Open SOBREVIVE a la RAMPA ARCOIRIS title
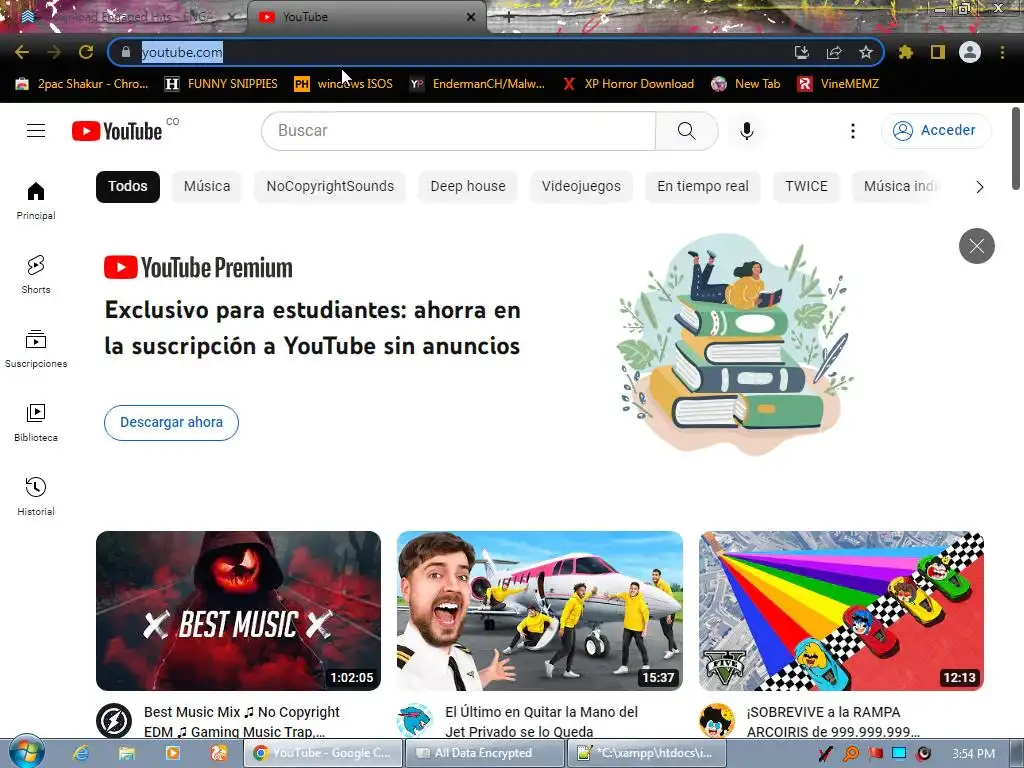Image resolution: width=1024 pixels, height=768 pixels. 833,722
